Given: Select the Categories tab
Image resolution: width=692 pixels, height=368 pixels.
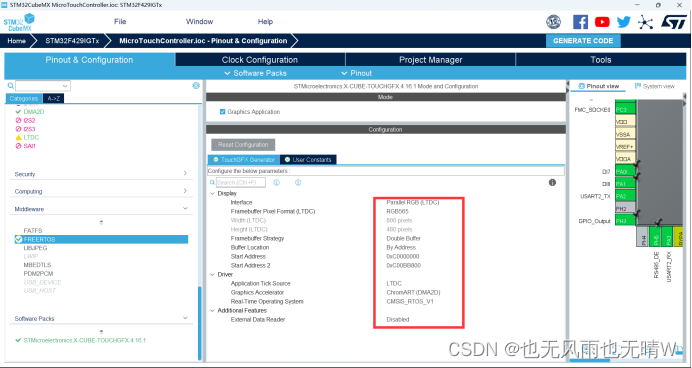Looking at the screenshot, I should tap(24, 98).
